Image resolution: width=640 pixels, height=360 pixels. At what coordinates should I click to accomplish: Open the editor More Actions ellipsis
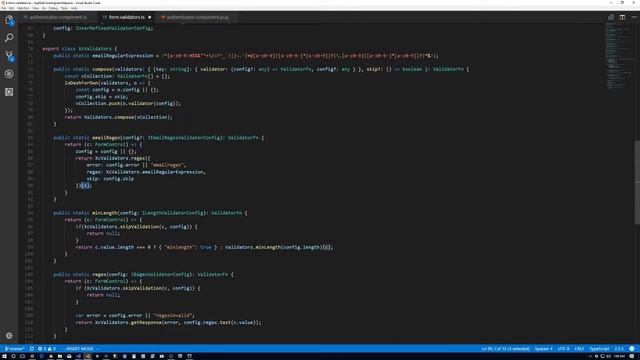tap(633, 17)
